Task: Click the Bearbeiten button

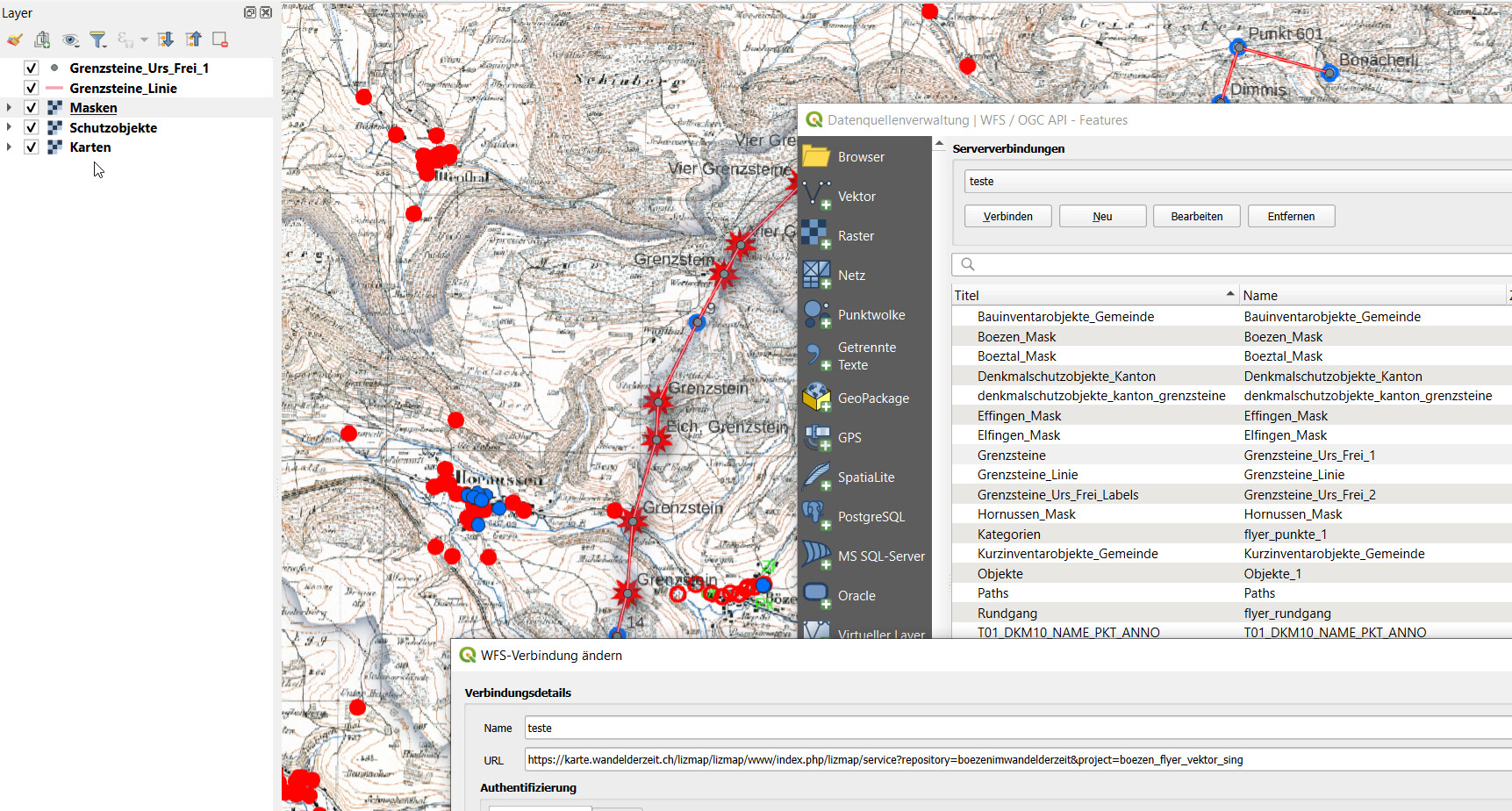Action: (x=1196, y=217)
